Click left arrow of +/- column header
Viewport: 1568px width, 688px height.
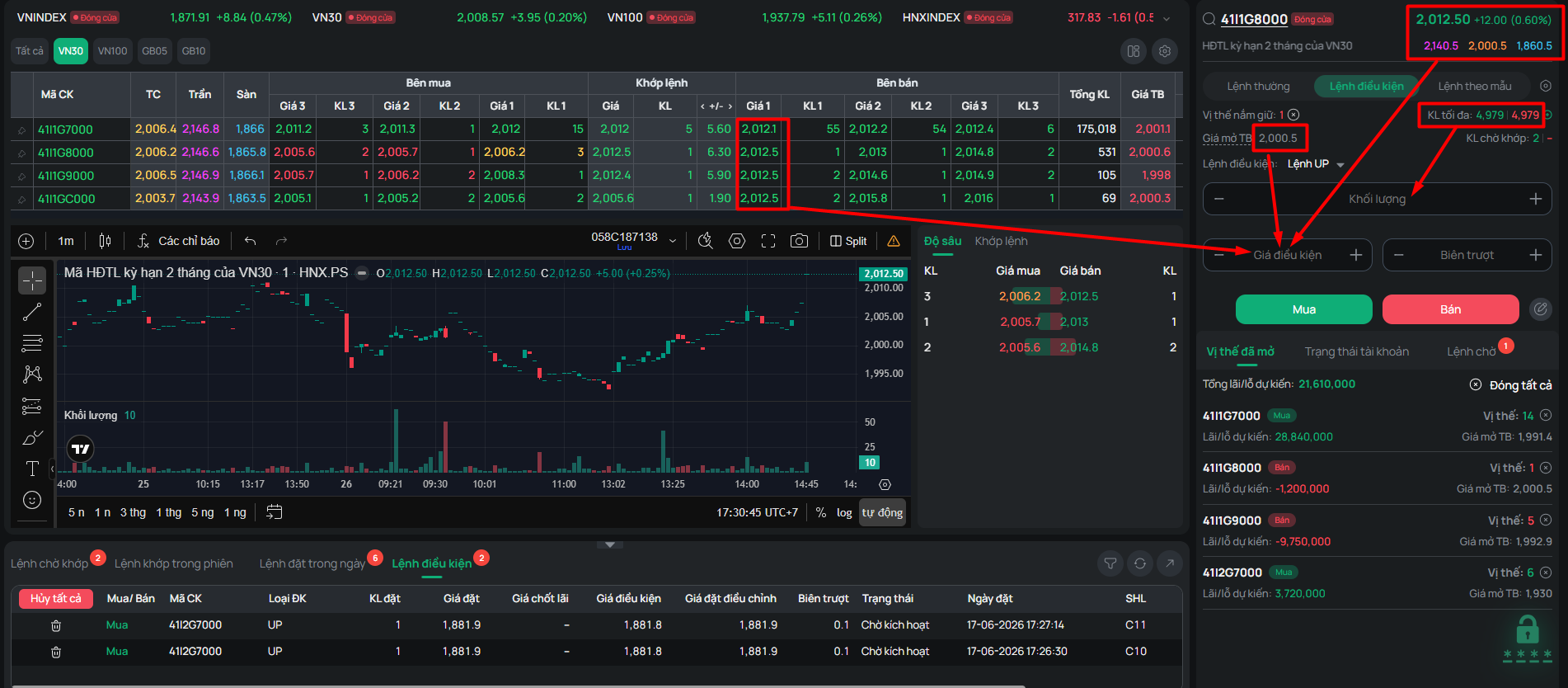702,106
